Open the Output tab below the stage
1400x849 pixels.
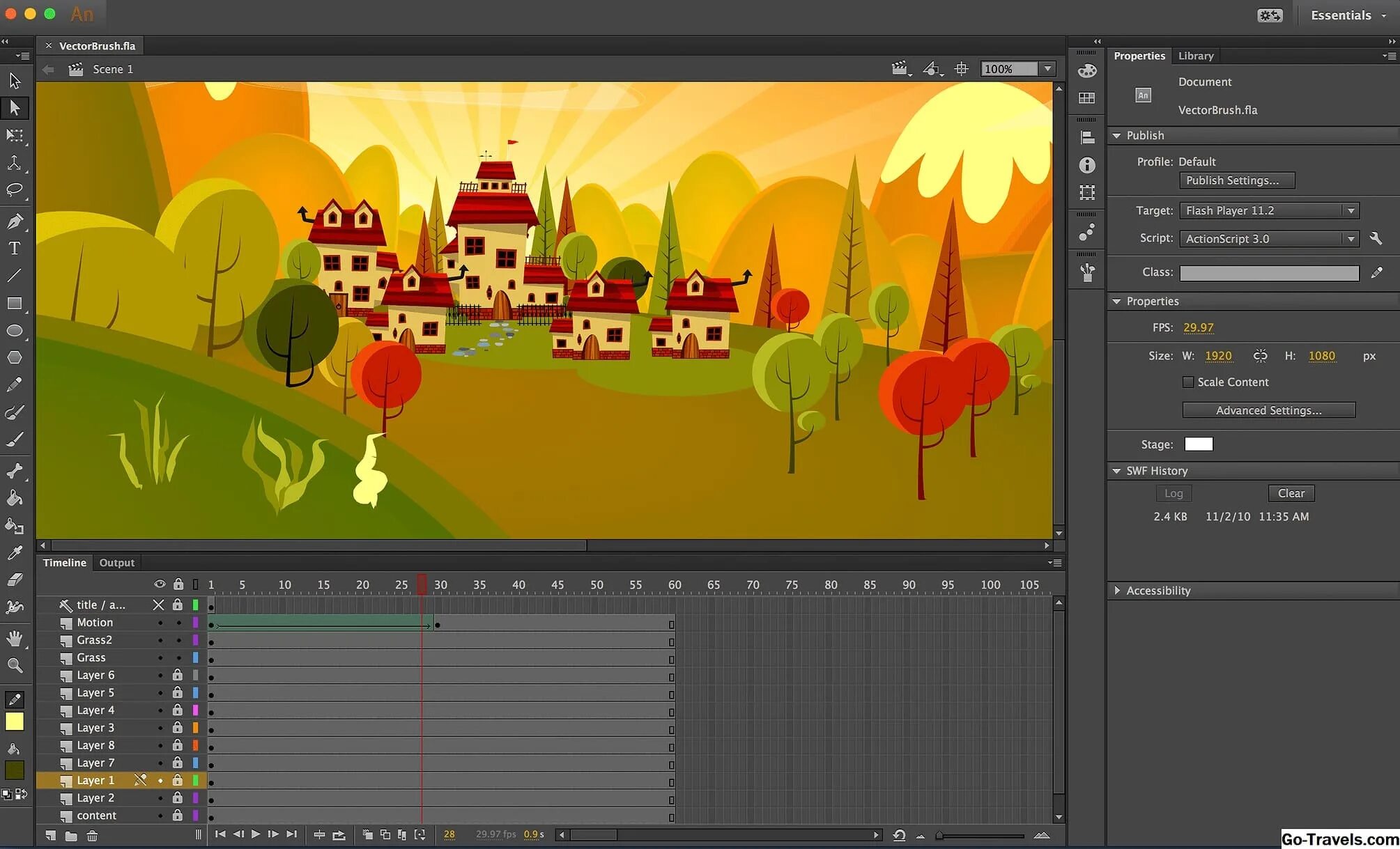click(116, 562)
